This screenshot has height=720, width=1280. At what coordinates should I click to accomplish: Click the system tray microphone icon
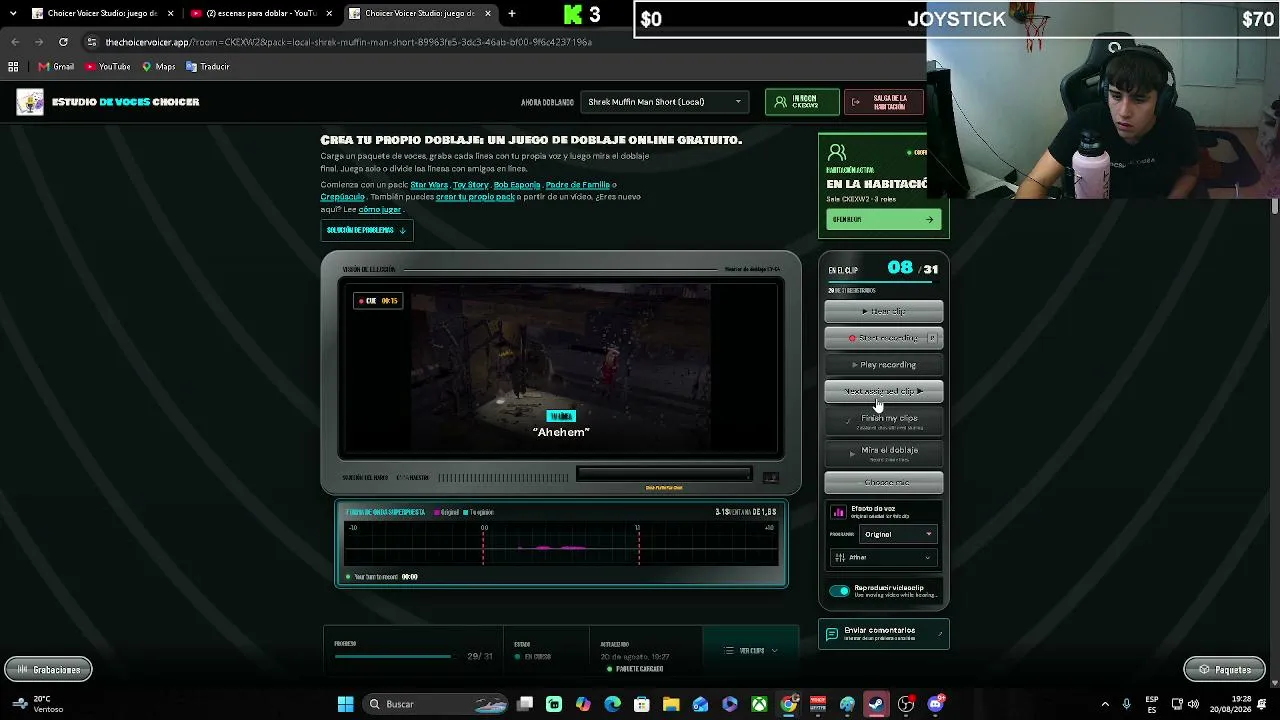1127,704
